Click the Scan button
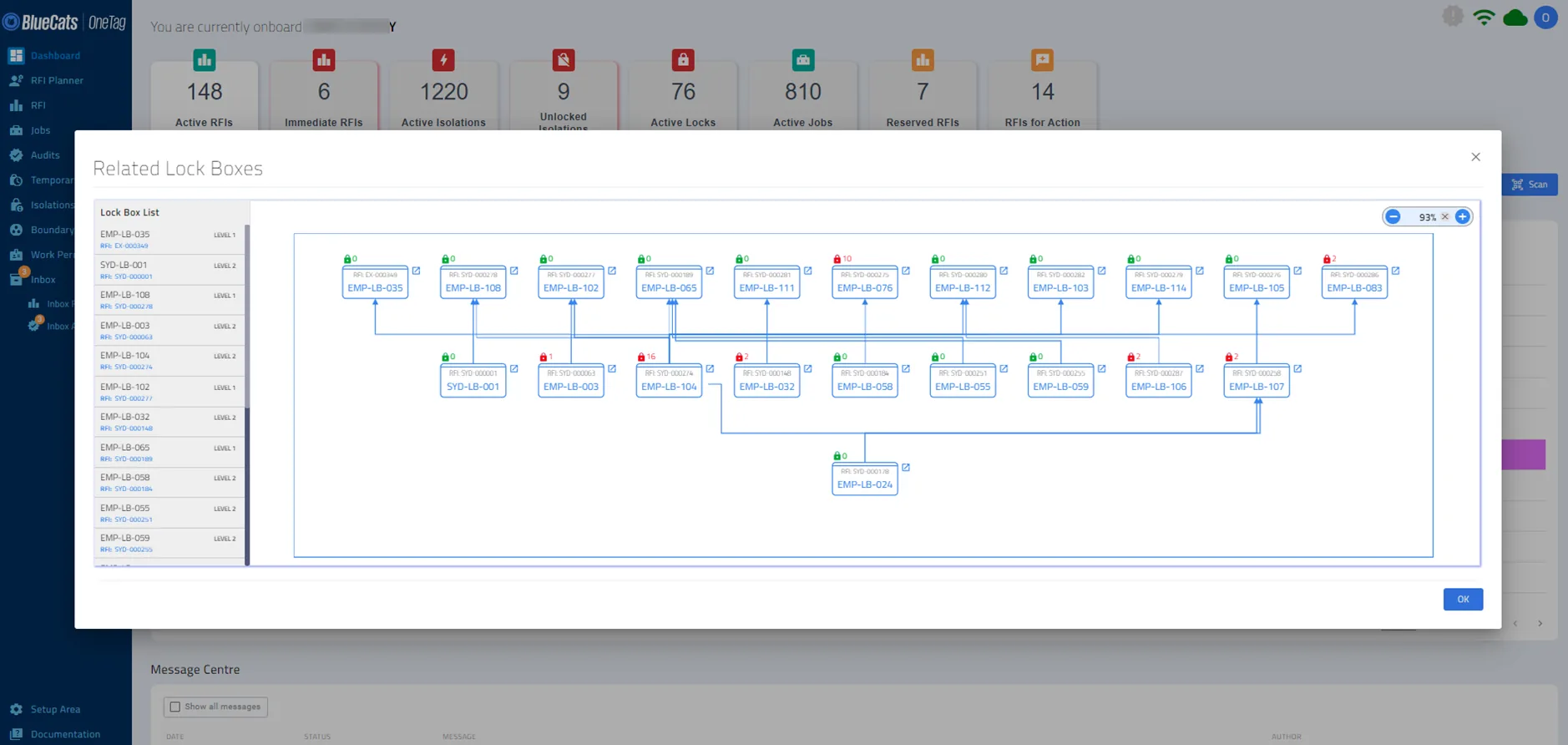The height and width of the screenshot is (745, 1568). coord(1530,185)
